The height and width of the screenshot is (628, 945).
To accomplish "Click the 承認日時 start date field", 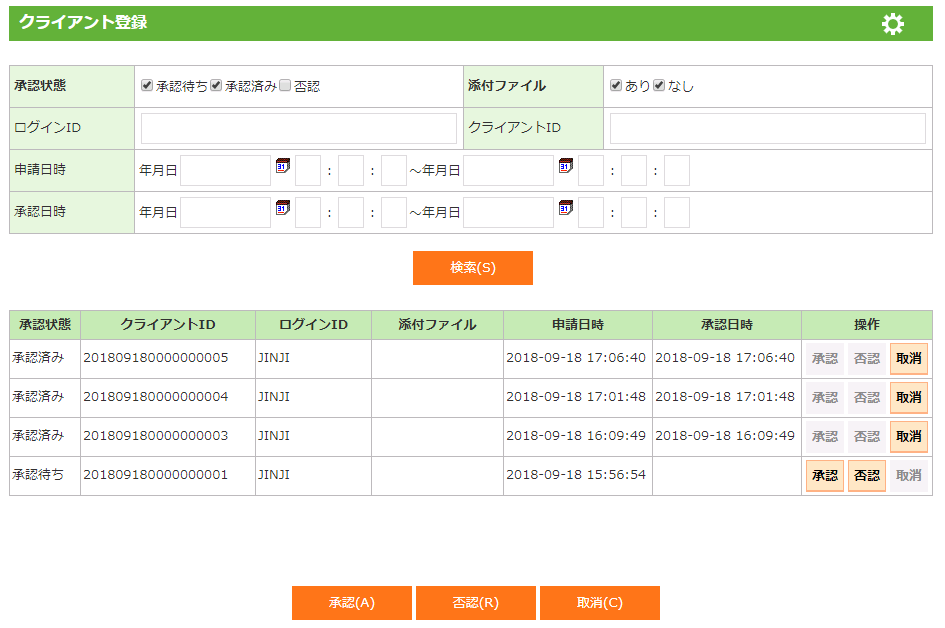I will pyautogui.click(x=225, y=213).
